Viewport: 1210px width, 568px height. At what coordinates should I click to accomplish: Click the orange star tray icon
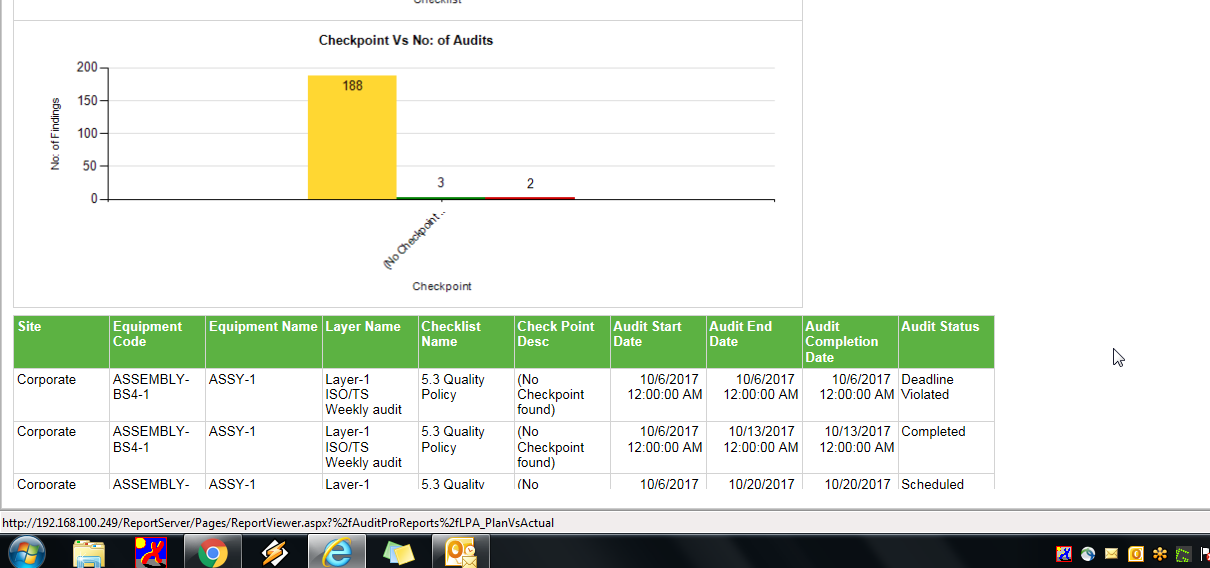click(x=1160, y=553)
